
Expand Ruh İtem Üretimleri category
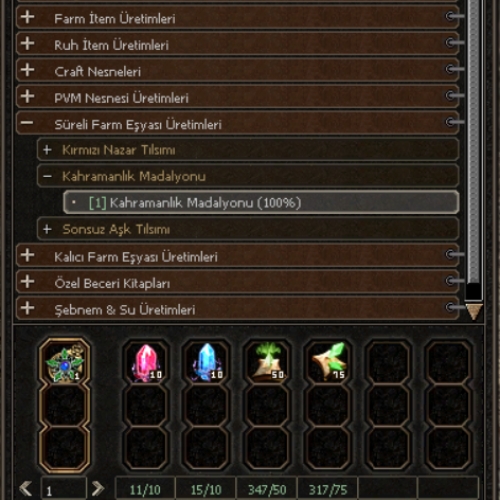237,44
